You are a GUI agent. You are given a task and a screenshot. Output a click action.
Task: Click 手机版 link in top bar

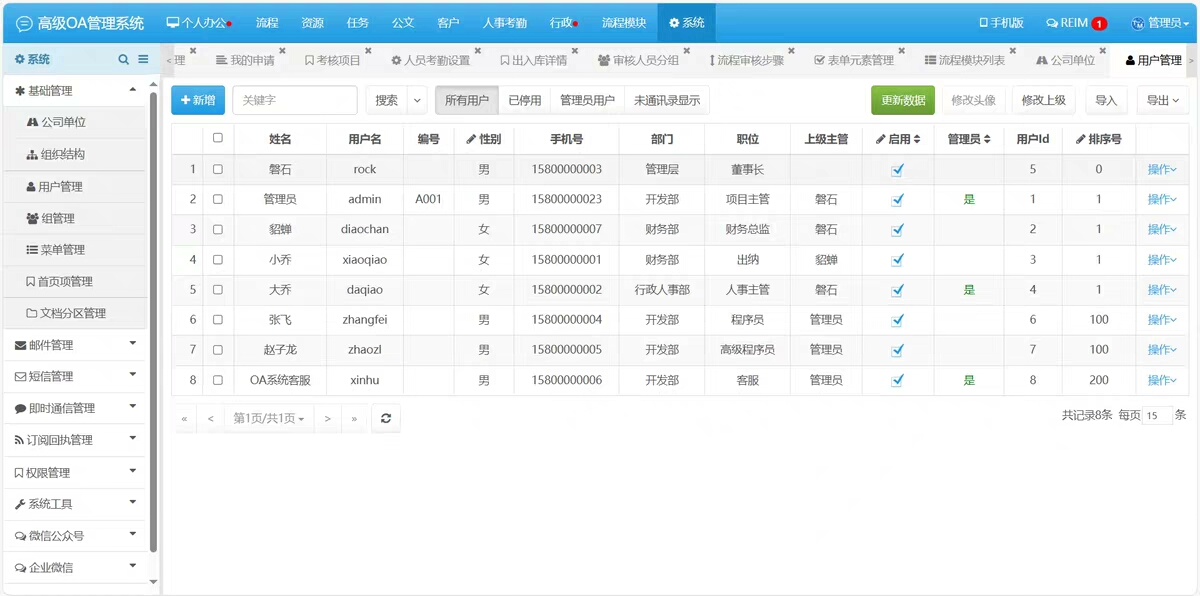click(x=1001, y=23)
